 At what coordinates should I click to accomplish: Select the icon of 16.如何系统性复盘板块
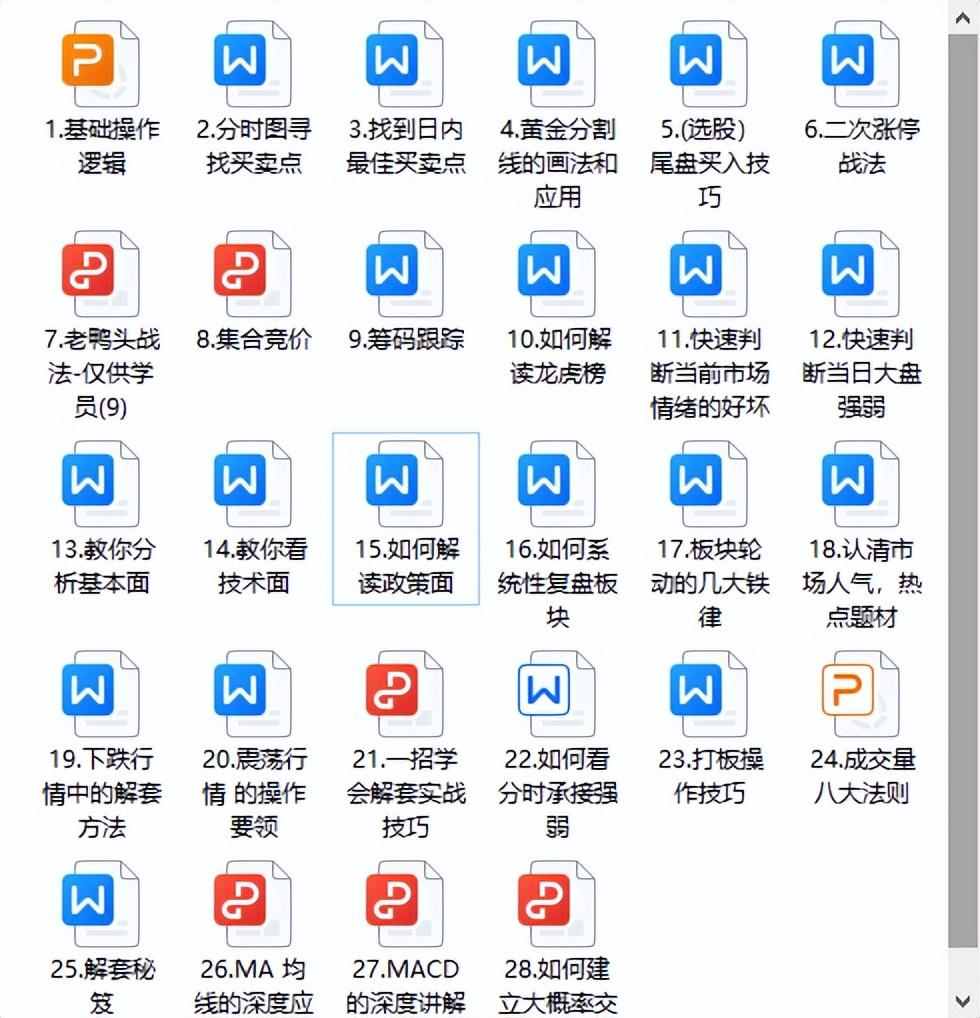(557, 484)
